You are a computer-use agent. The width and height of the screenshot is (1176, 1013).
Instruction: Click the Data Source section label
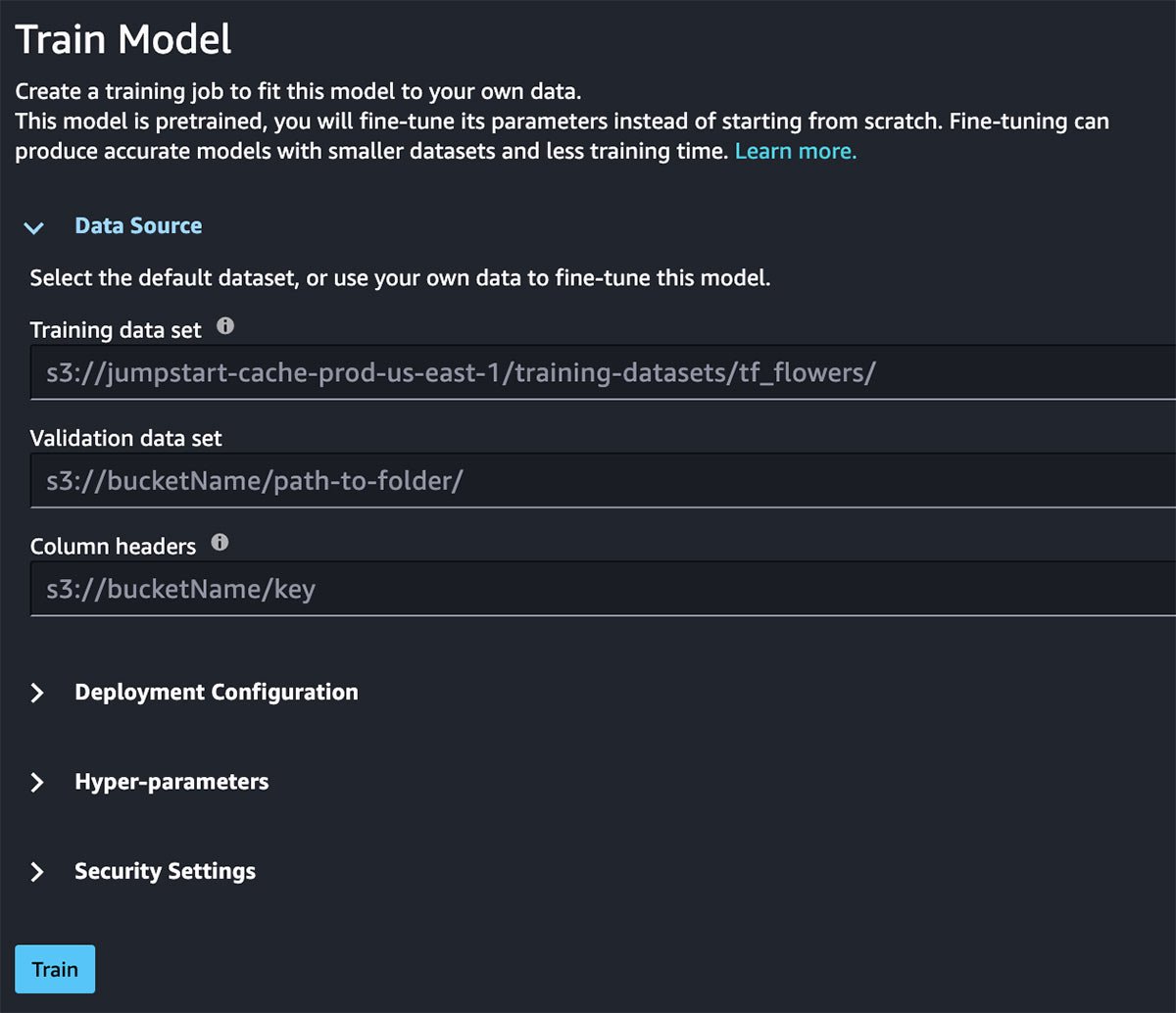138,225
